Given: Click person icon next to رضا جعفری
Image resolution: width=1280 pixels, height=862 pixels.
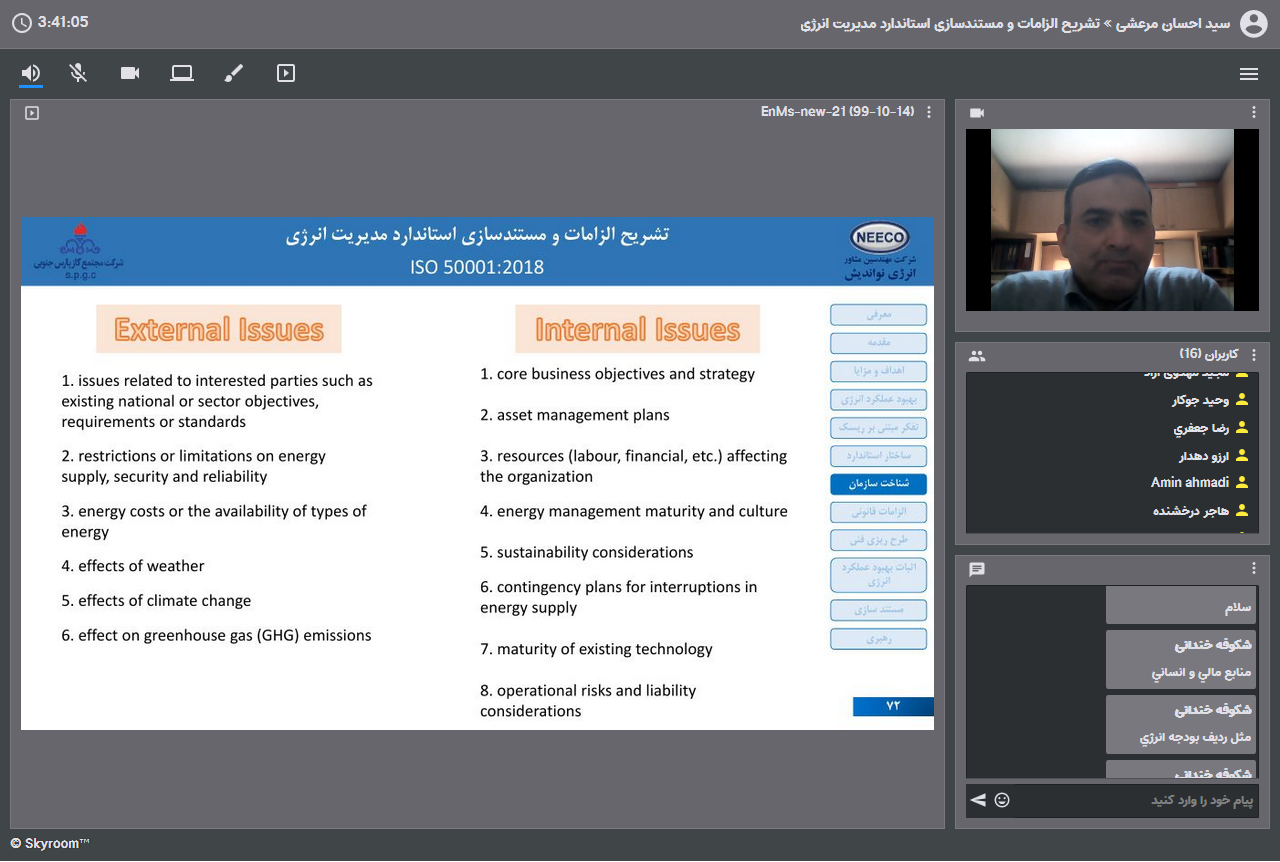Looking at the screenshot, I should [x=1242, y=428].
